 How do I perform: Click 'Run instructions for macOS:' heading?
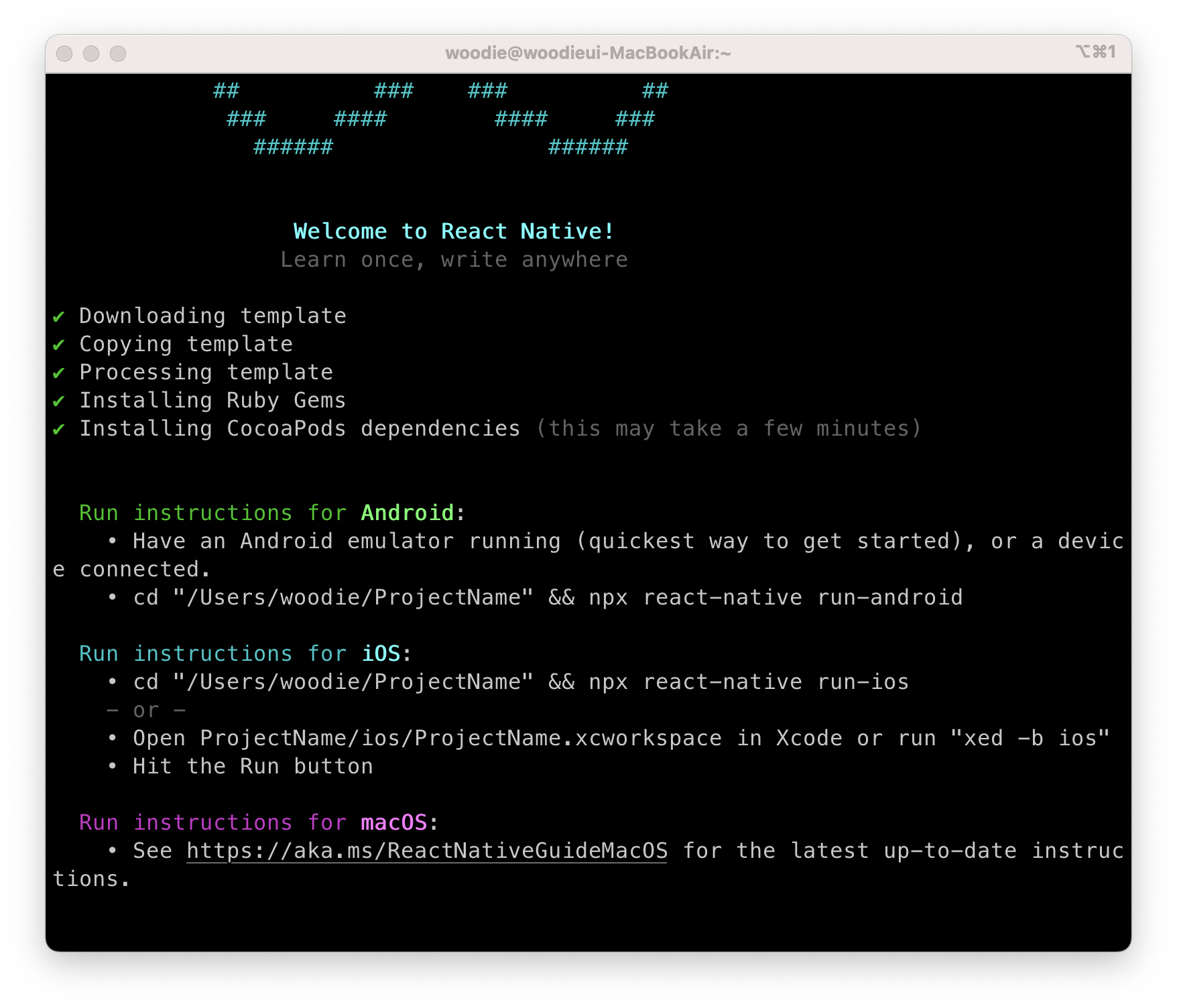(x=259, y=823)
